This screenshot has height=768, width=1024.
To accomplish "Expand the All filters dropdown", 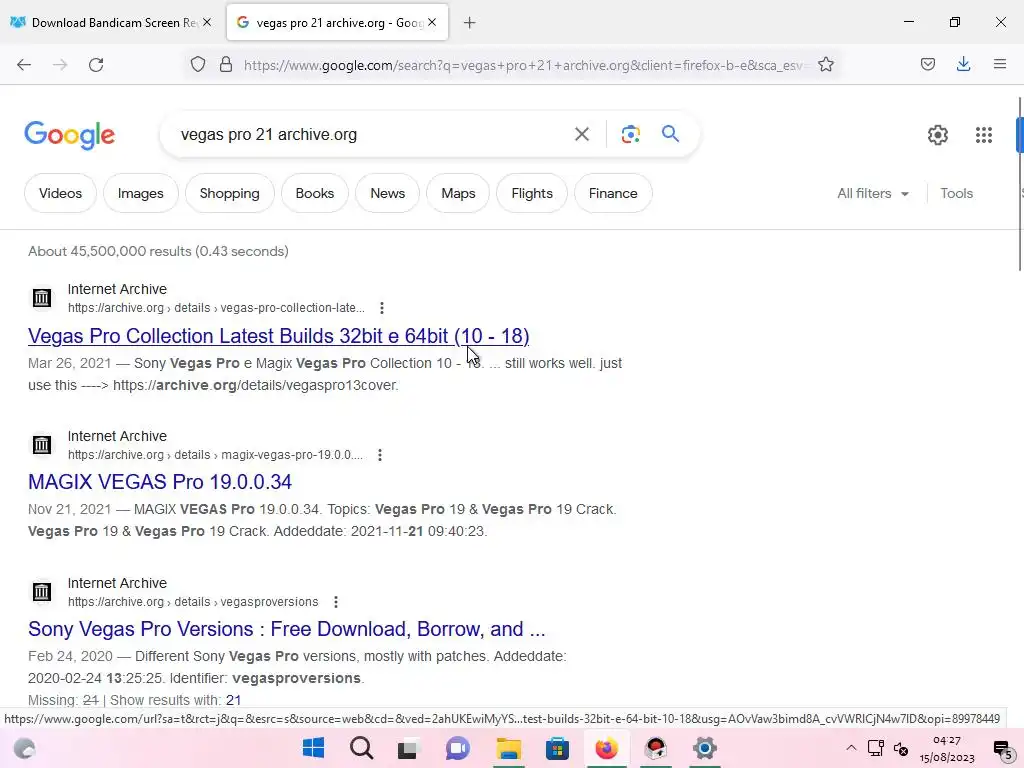I will tap(872, 193).
